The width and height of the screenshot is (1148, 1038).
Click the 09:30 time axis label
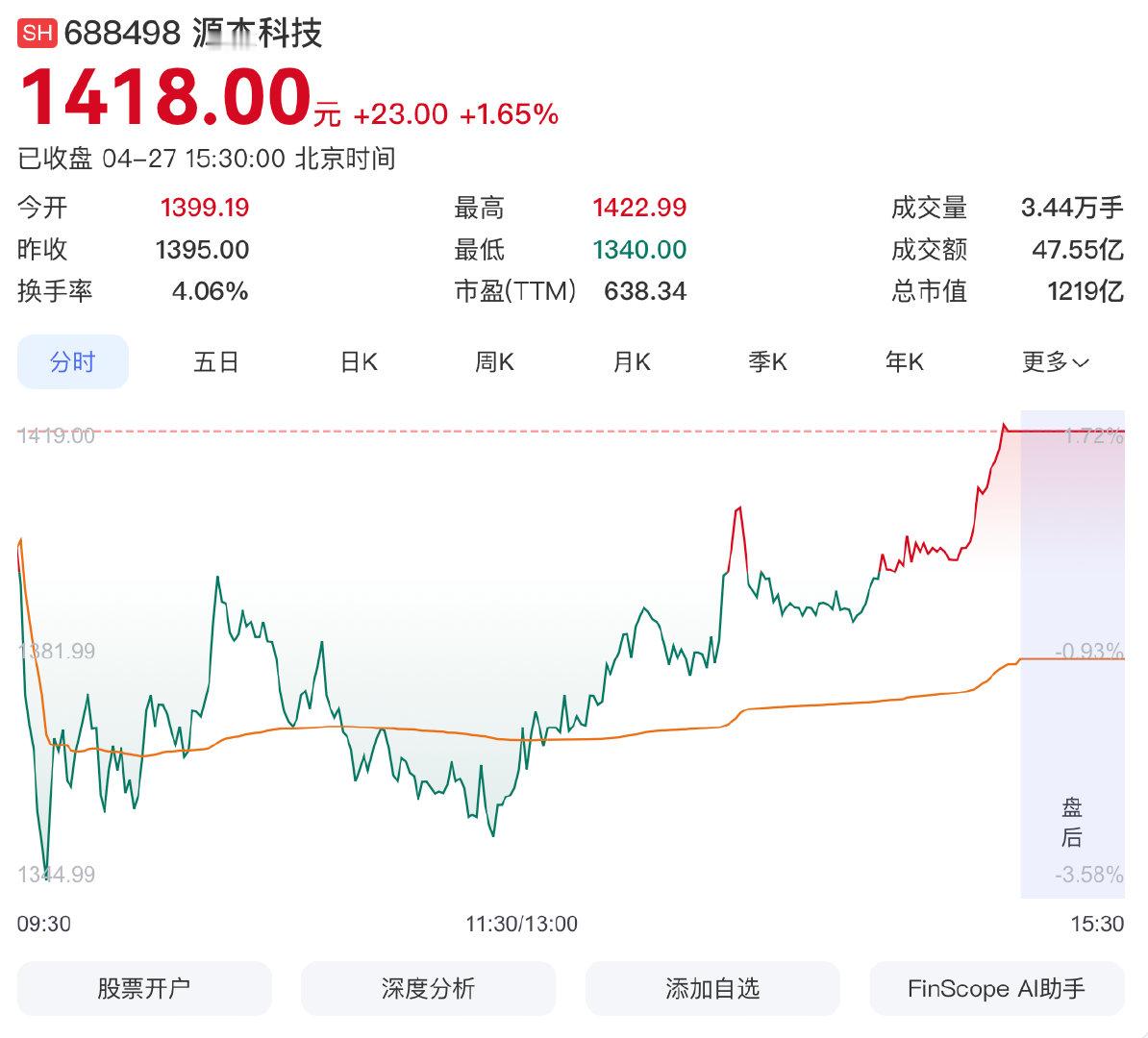(44, 924)
